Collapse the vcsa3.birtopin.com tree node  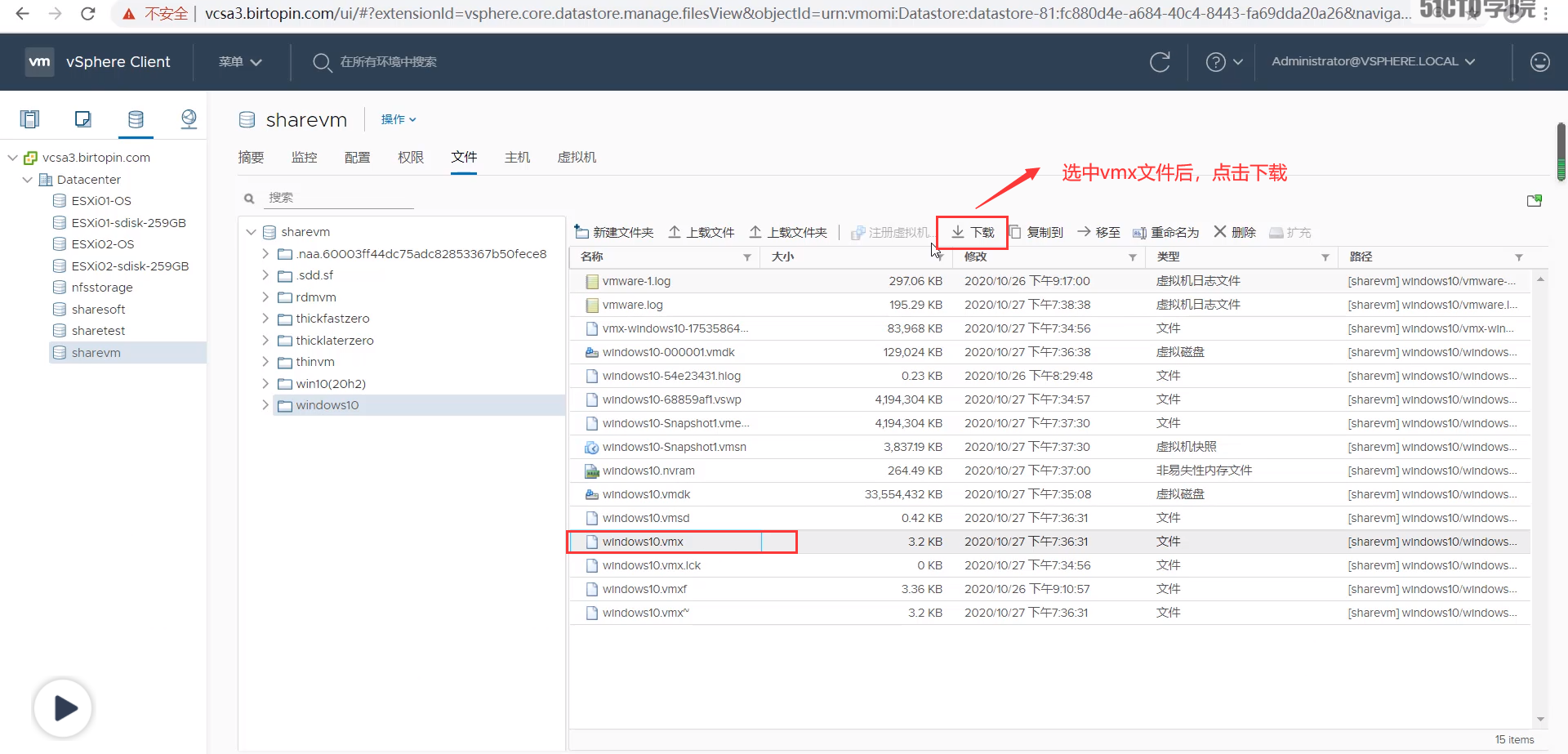pos(12,158)
